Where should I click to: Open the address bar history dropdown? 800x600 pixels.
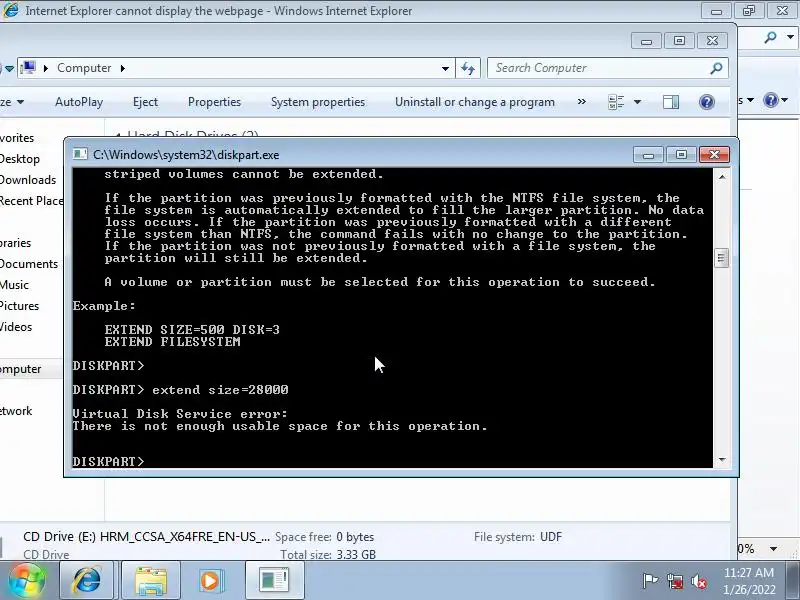click(445, 68)
